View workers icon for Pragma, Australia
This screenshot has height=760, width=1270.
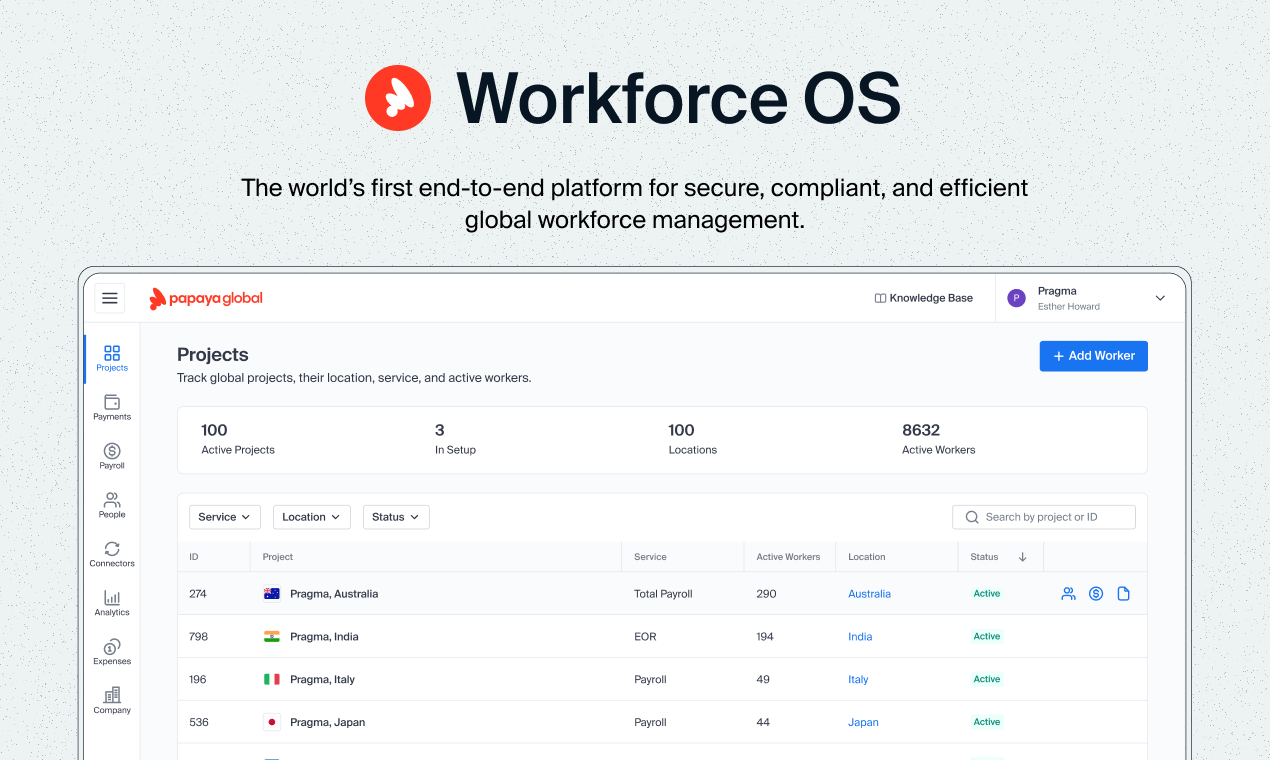point(1068,594)
